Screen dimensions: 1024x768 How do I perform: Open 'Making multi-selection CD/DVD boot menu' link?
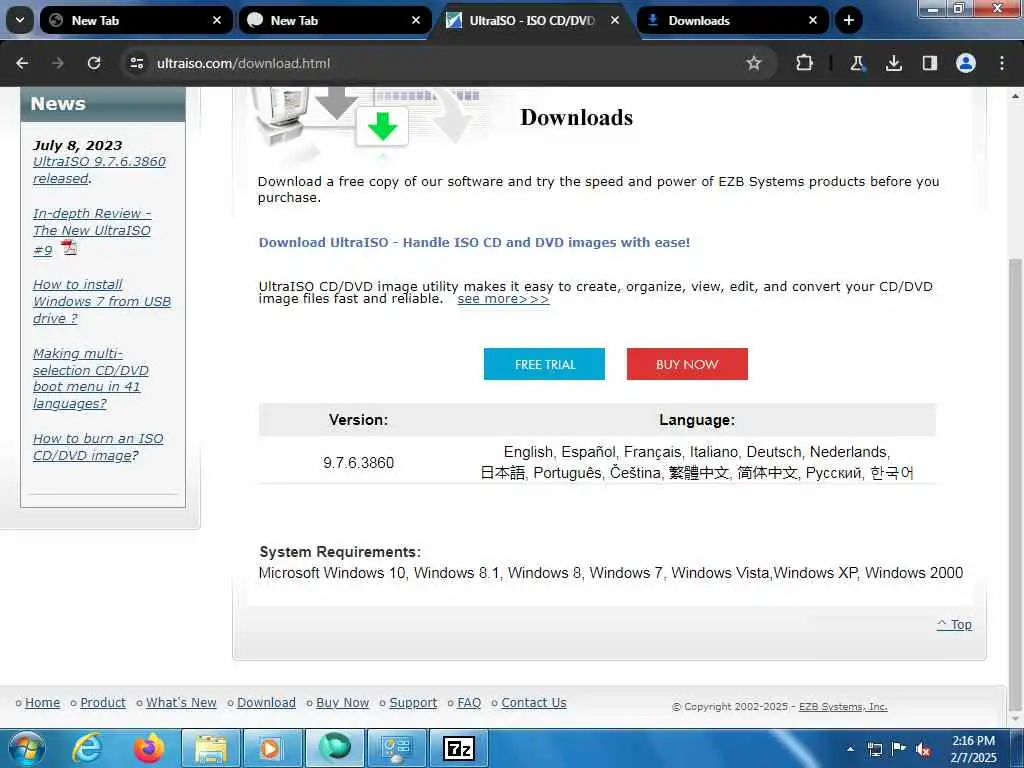[x=91, y=378]
